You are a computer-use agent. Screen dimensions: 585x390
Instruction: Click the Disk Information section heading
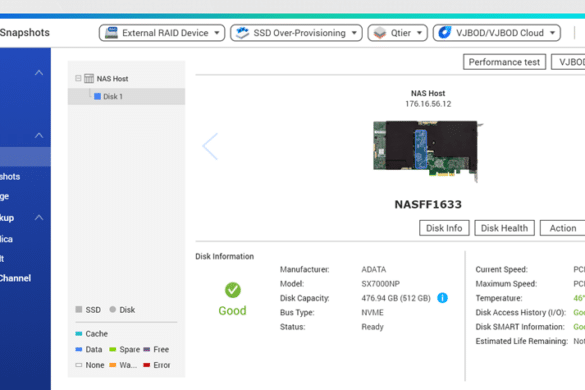coord(225,256)
